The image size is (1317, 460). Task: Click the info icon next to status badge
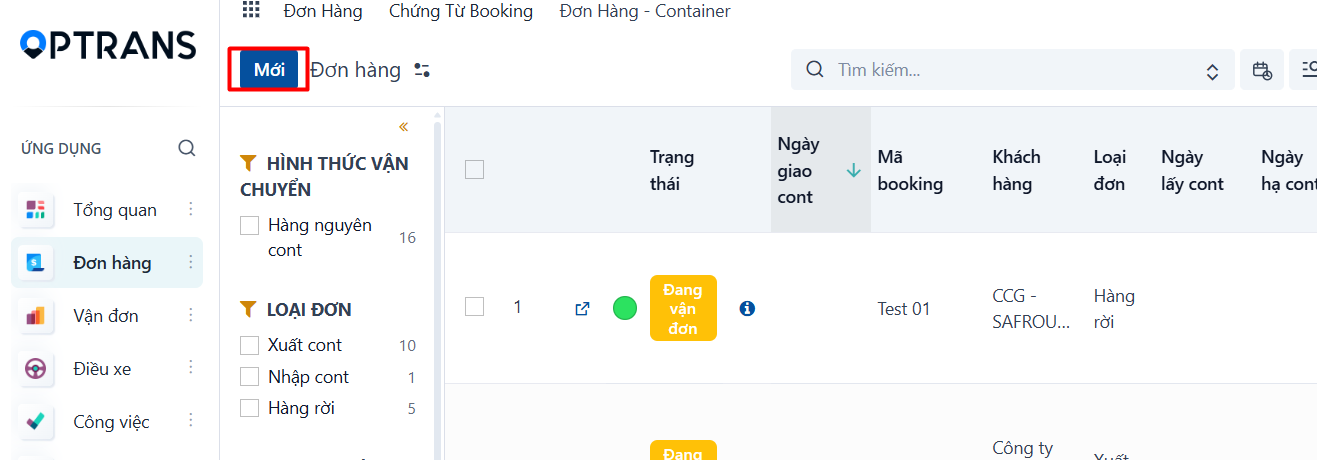click(746, 309)
